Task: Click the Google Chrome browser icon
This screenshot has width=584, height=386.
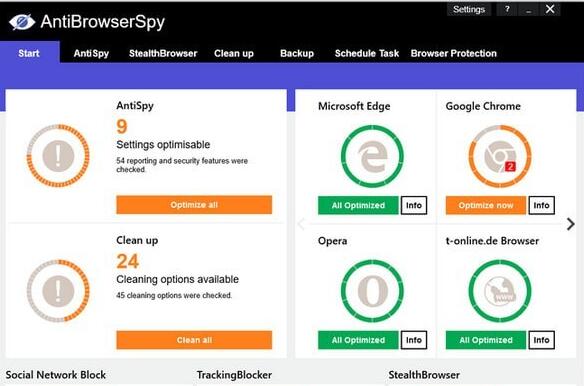Action: point(500,156)
